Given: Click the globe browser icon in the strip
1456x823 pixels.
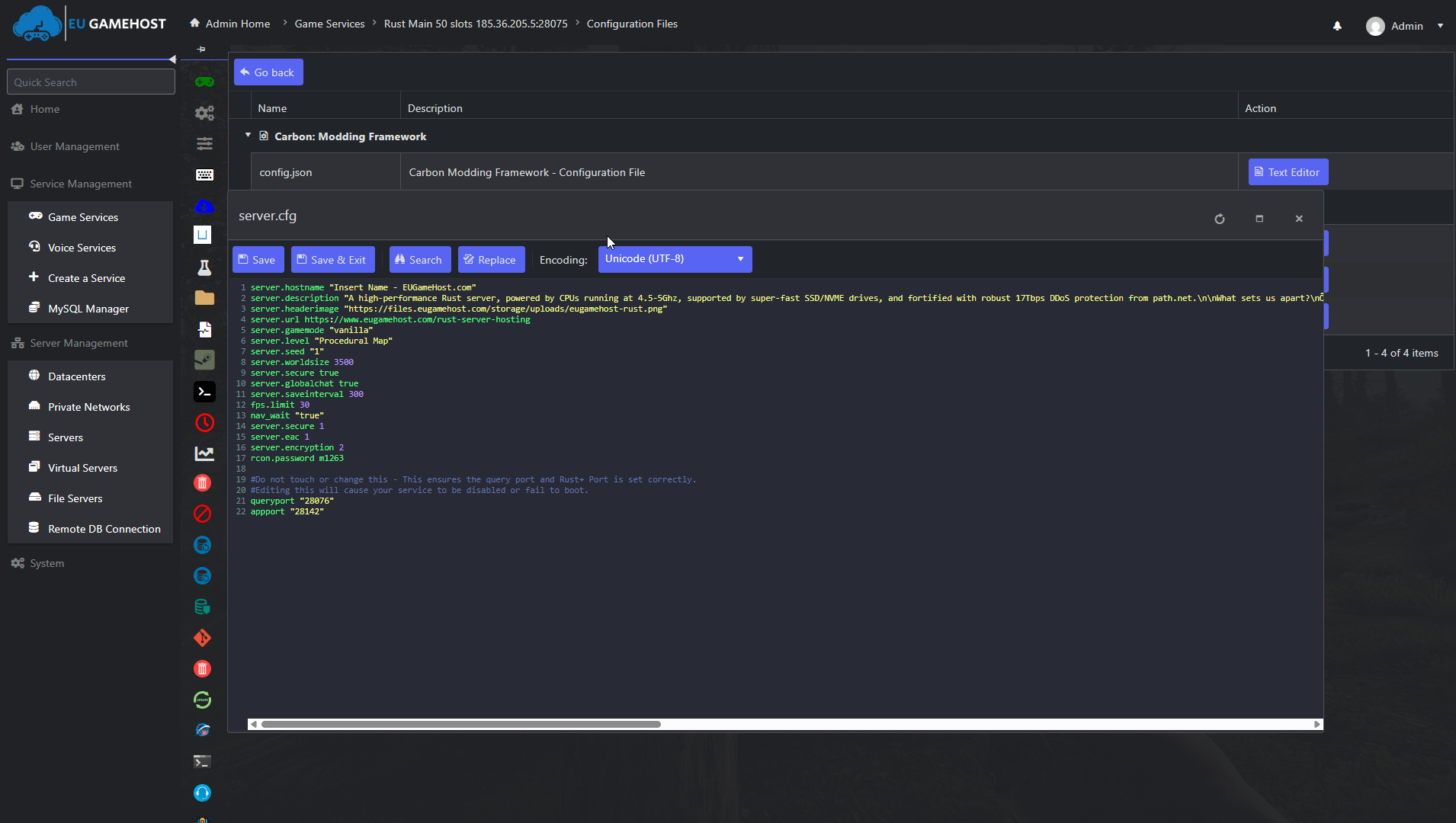Looking at the screenshot, I should coord(202,730).
